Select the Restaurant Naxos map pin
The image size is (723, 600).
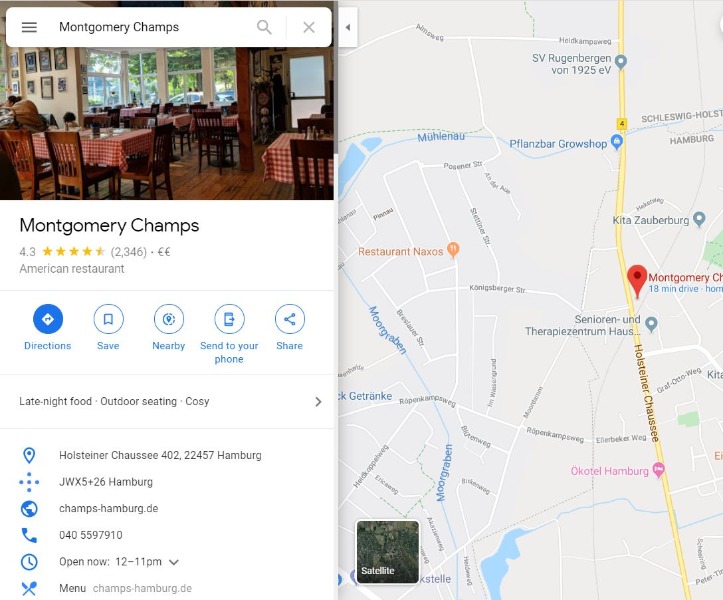pos(453,250)
